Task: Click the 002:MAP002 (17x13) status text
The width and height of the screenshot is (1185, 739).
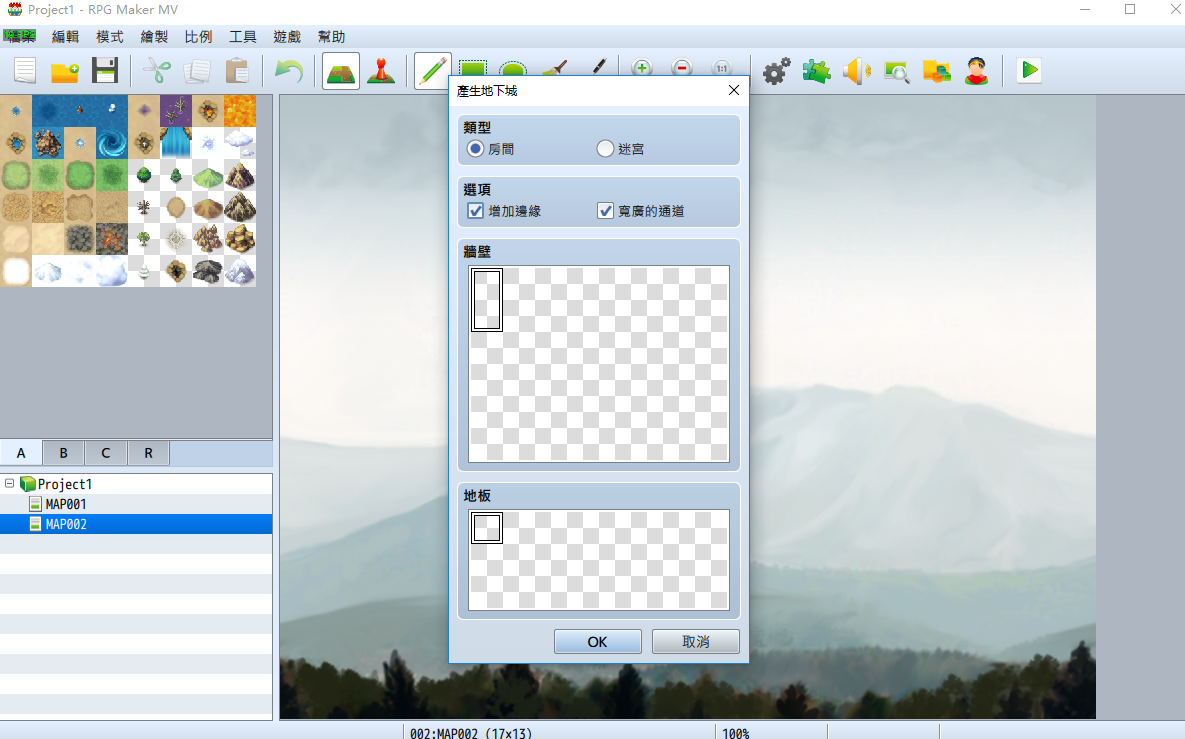Action: click(x=471, y=733)
